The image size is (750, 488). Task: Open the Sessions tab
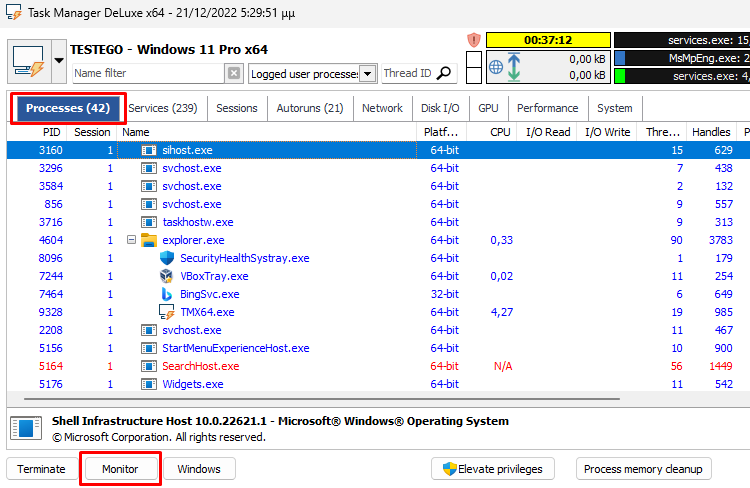pos(237,108)
